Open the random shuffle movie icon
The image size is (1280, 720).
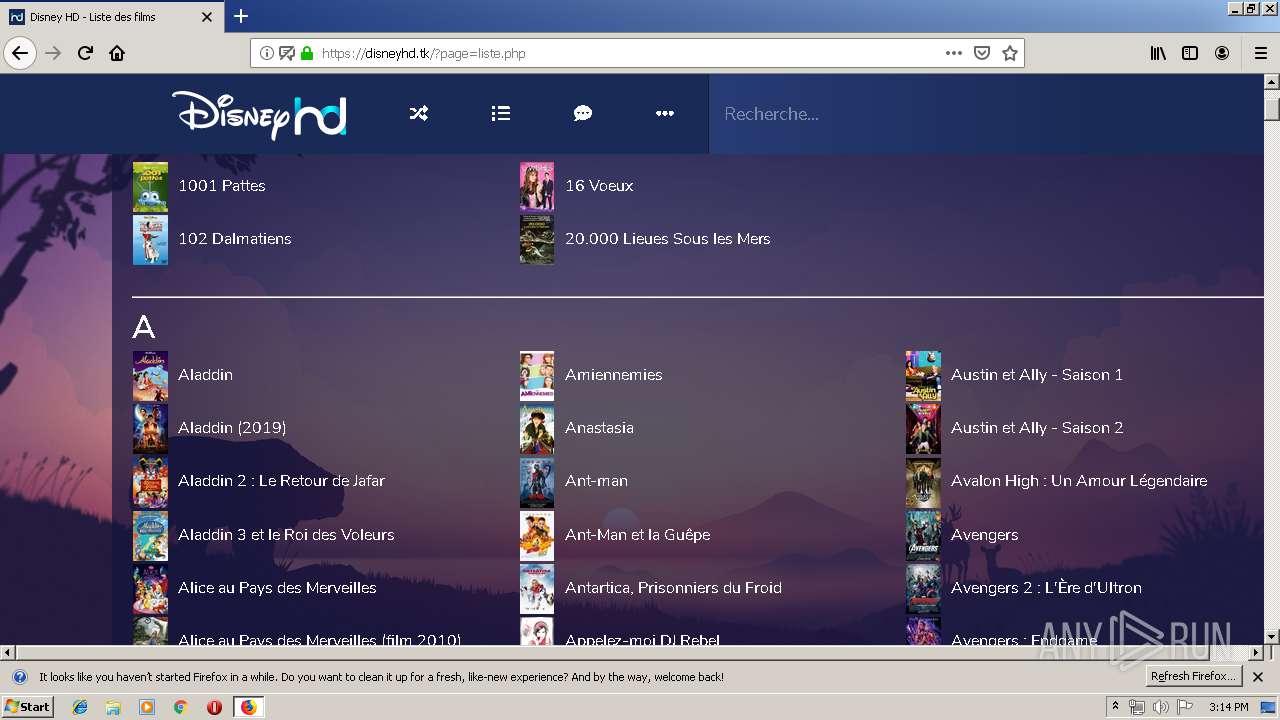click(419, 114)
